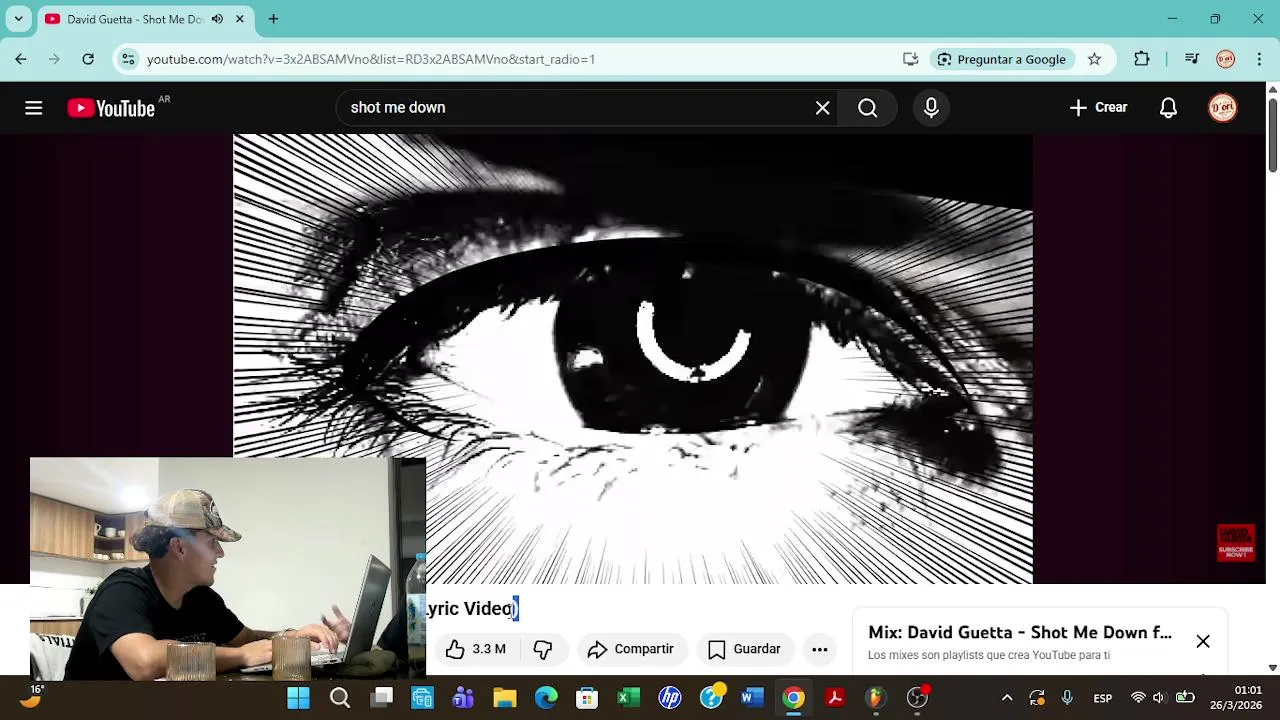This screenshot has height=720, width=1280.
Task: Start voice search with the microphone icon
Action: tap(931, 108)
